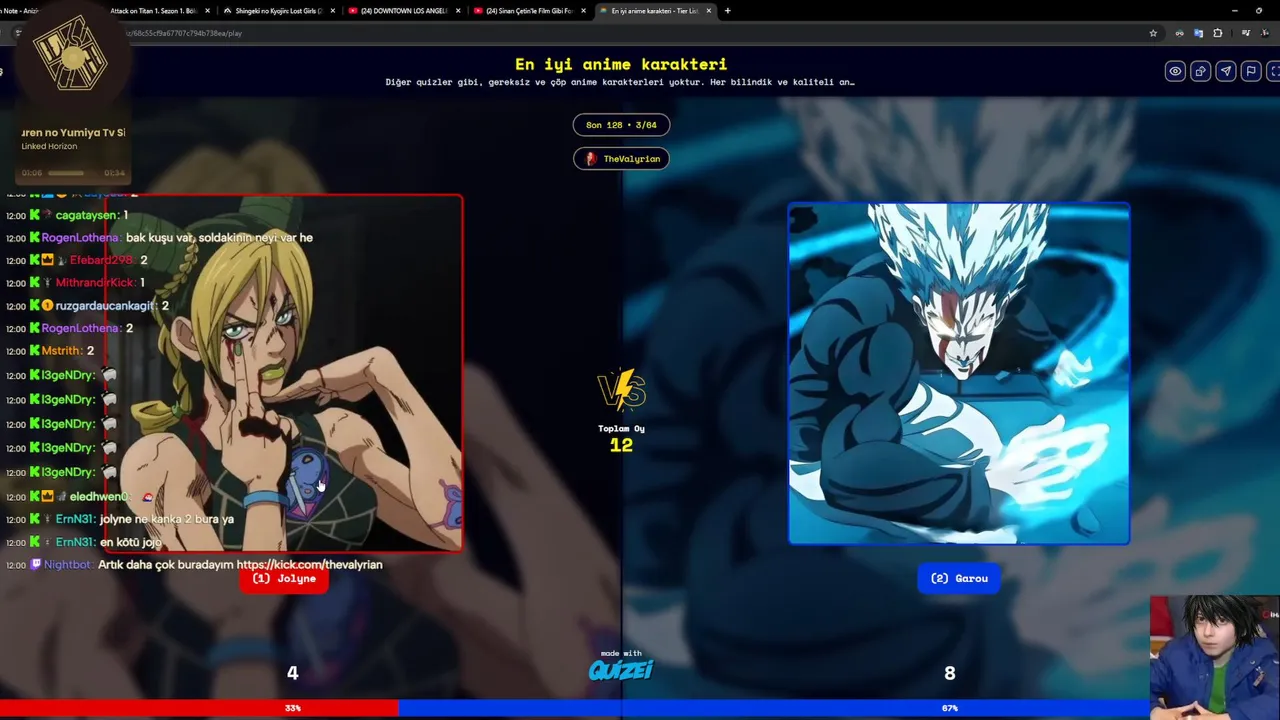The height and width of the screenshot is (720, 1280).
Task: Click chat username cagataysen
Action: coord(87,215)
